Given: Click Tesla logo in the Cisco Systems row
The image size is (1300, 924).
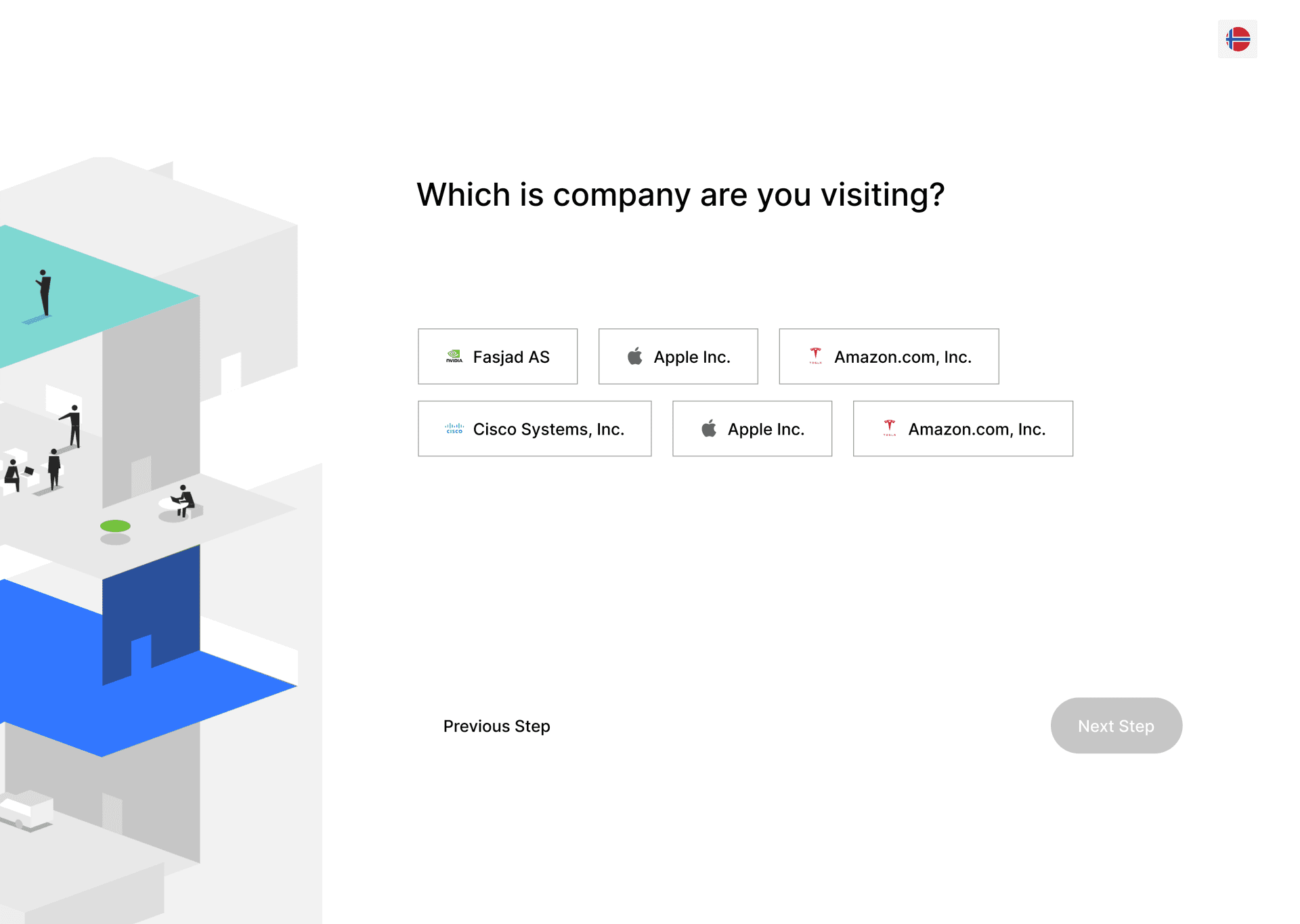Looking at the screenshot, I should pos(889,428).
